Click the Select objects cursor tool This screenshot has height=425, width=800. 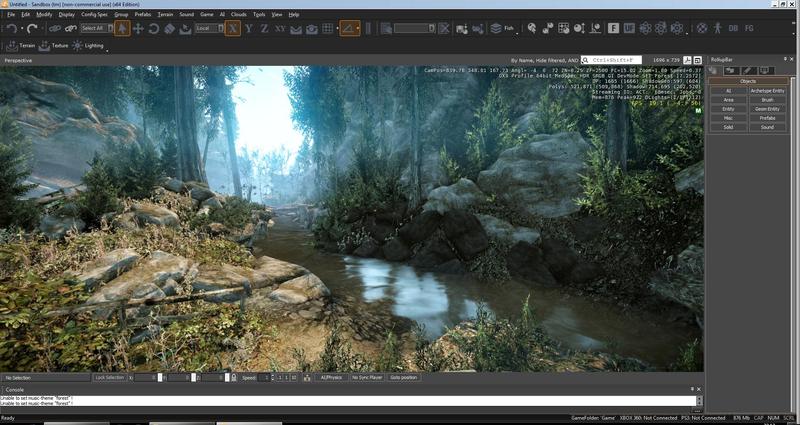coord(121,29)
